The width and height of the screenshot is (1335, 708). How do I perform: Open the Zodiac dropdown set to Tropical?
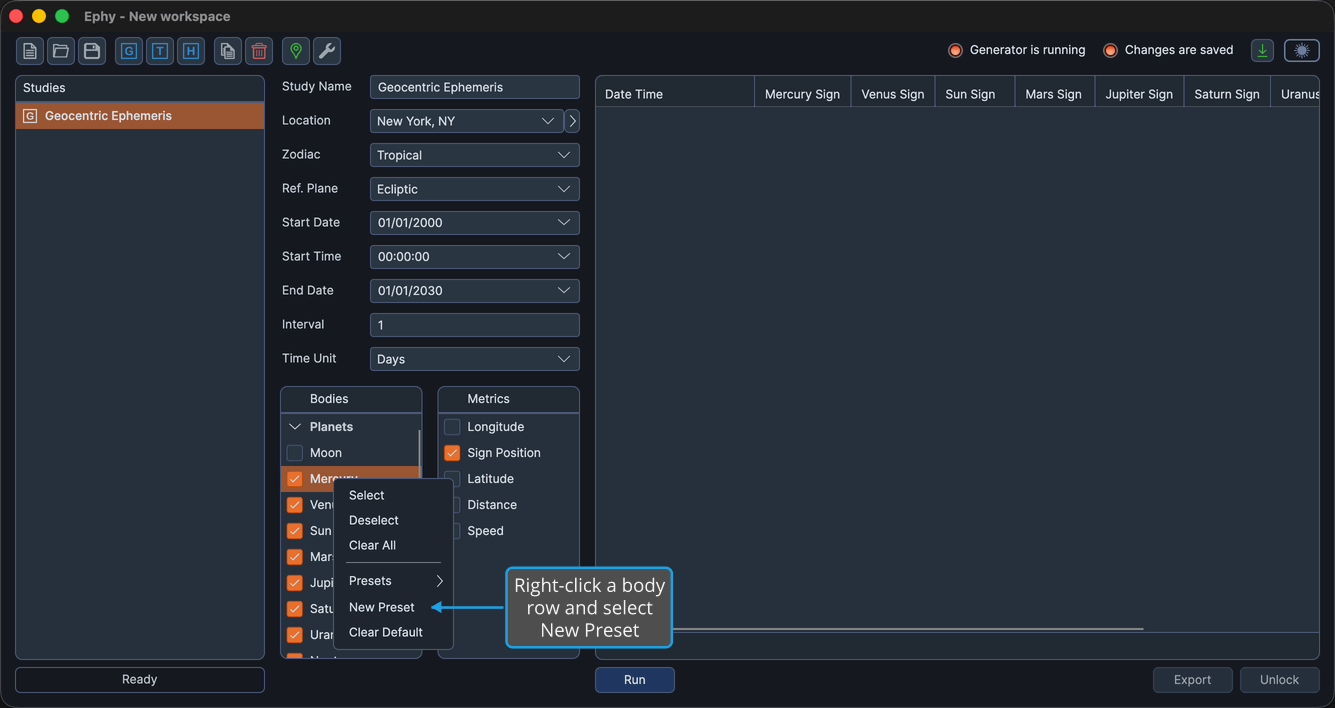coord(475,155)
